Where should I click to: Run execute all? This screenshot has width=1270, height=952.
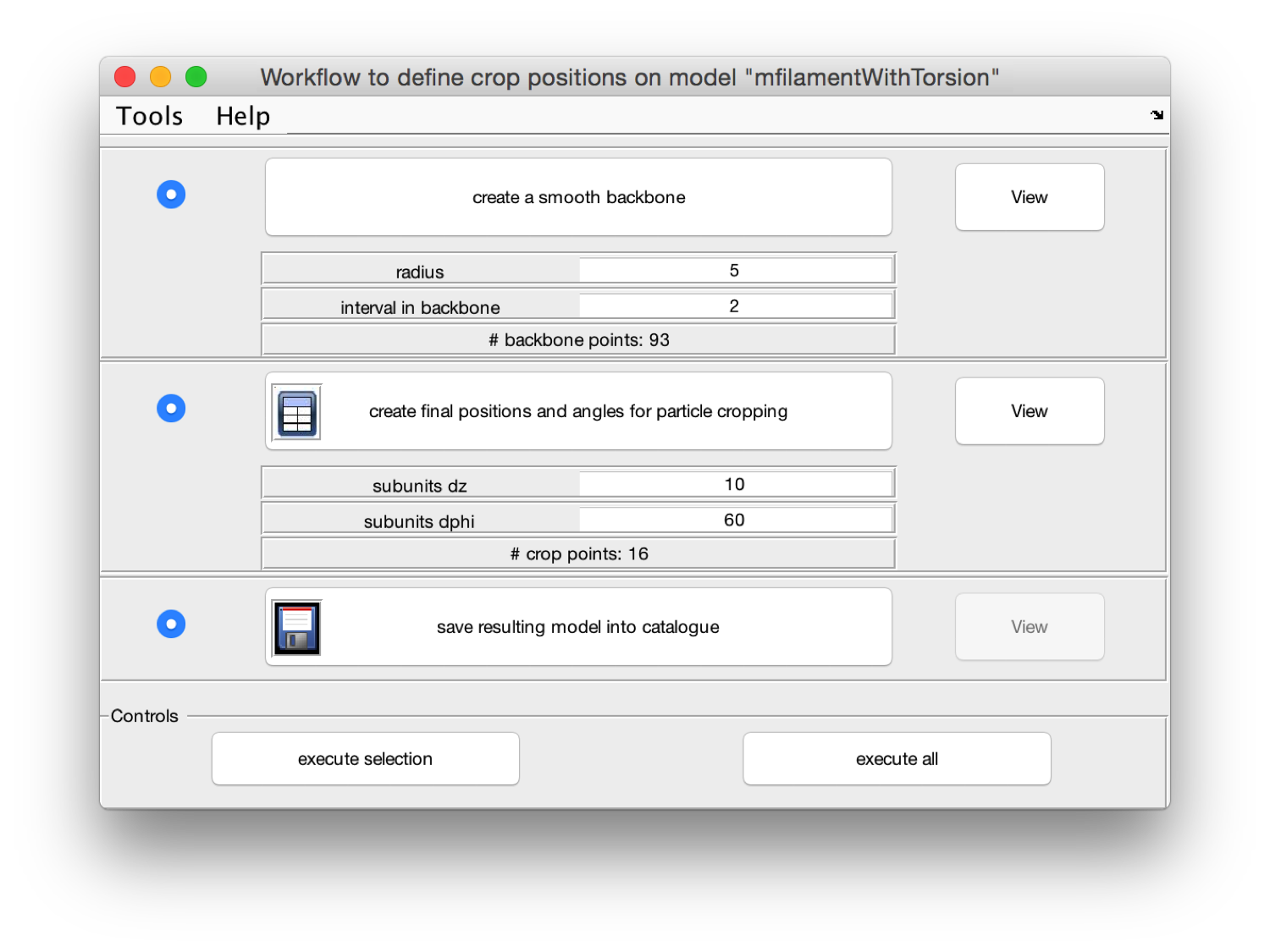897,759
